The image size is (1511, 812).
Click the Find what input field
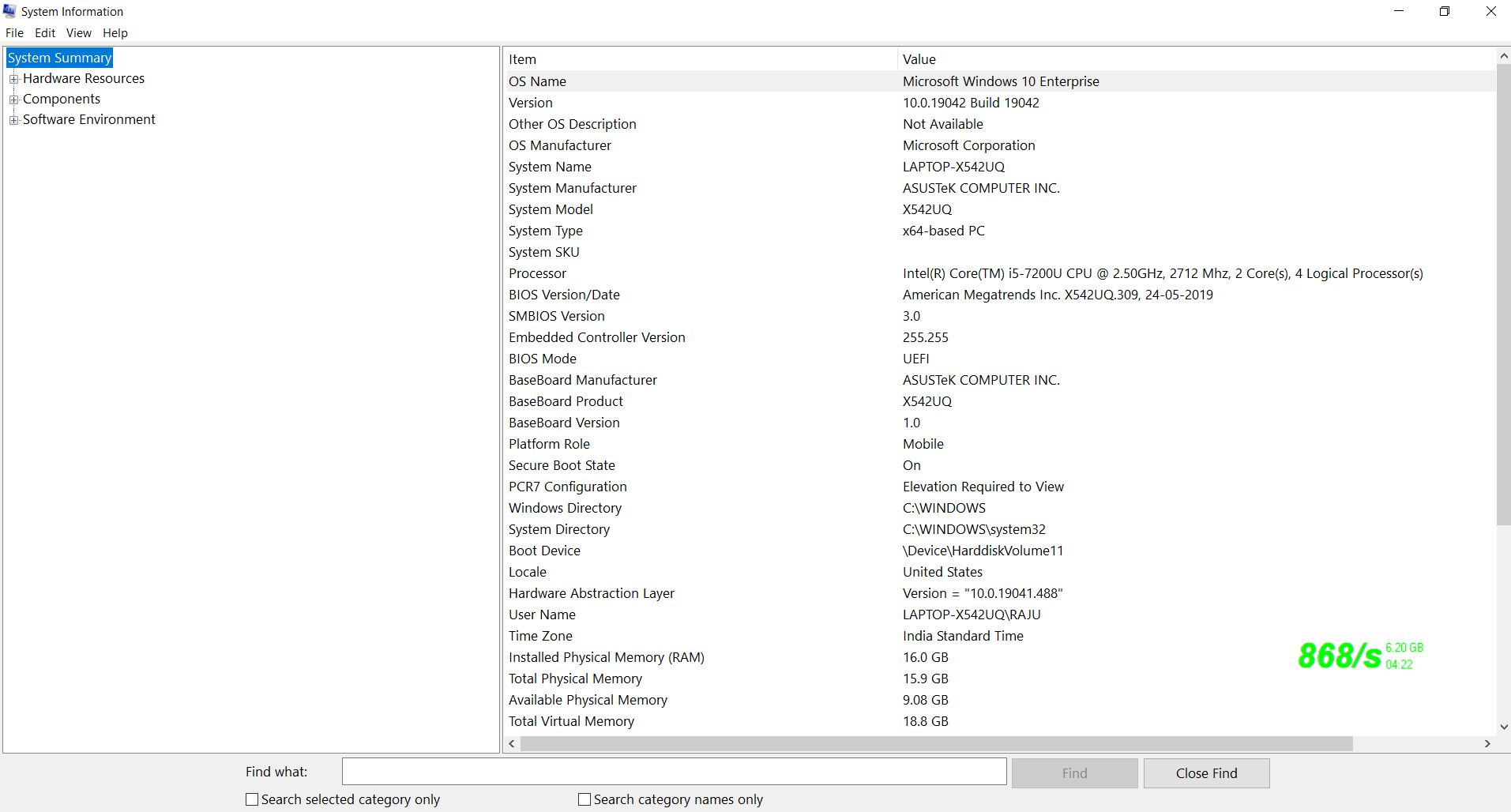coord(674,772)
